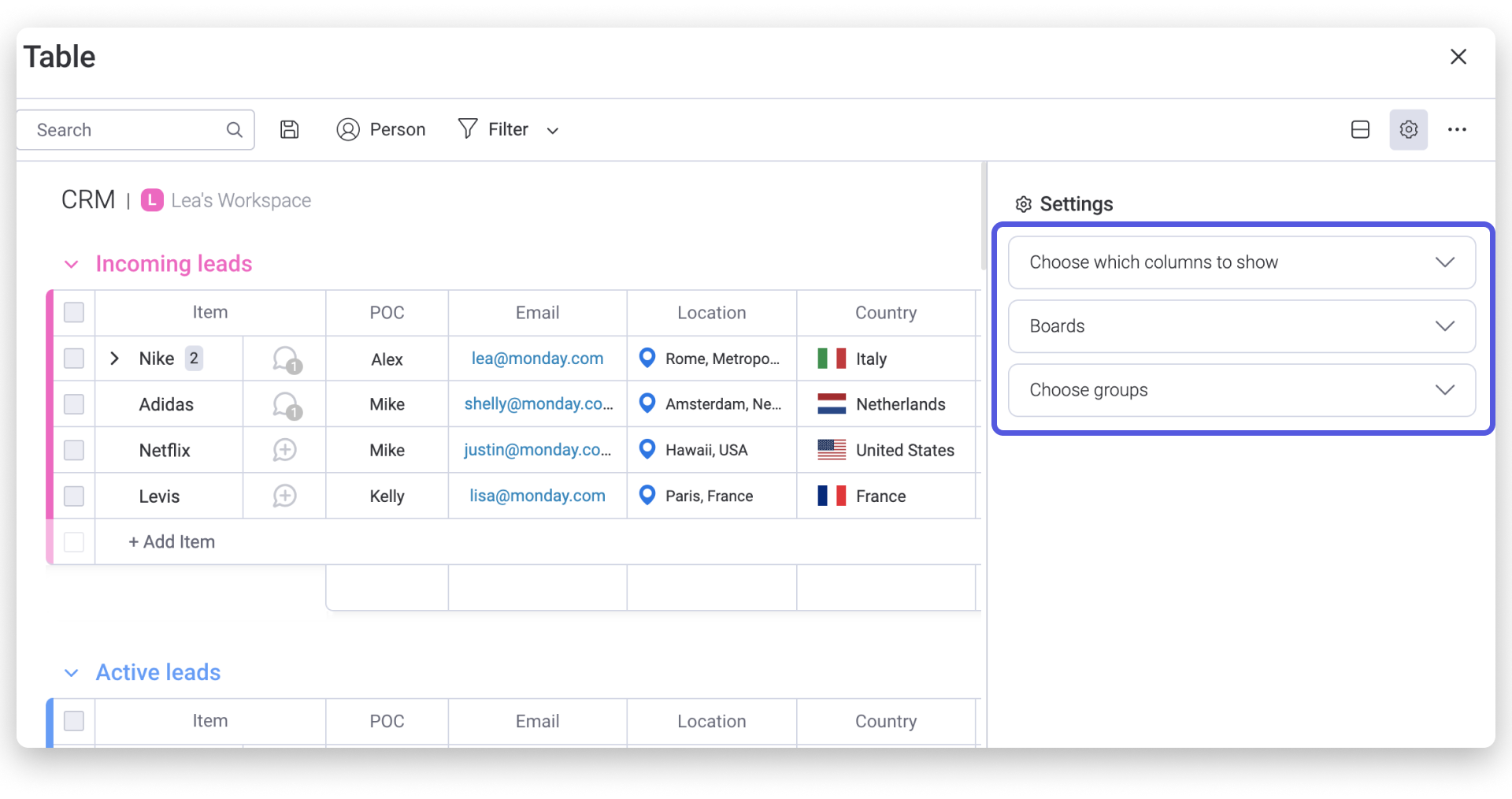This screenshot has width=1512, height=799.
Task: Toggle select-all checkbox in Incoming leads header
Action: click(x=74, y=313)
